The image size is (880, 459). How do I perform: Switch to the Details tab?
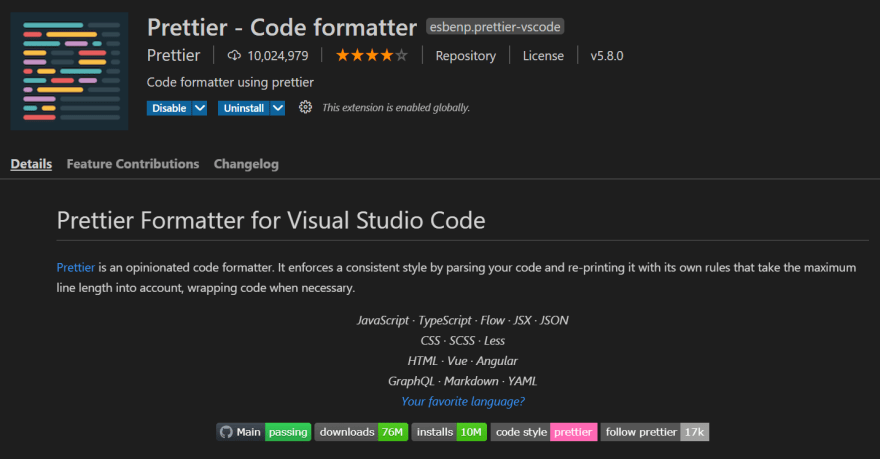tap(31, 164)
